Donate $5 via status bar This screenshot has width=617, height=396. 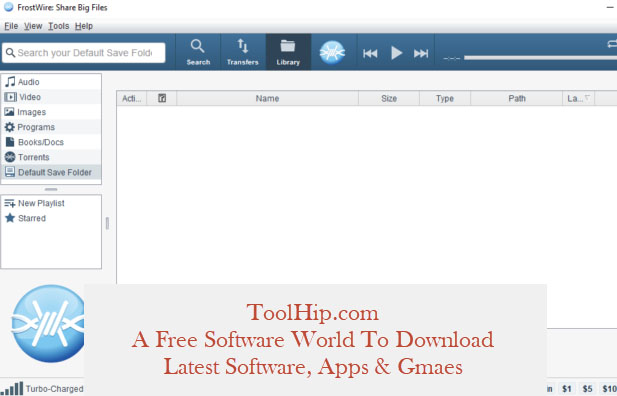click(587, 389)
